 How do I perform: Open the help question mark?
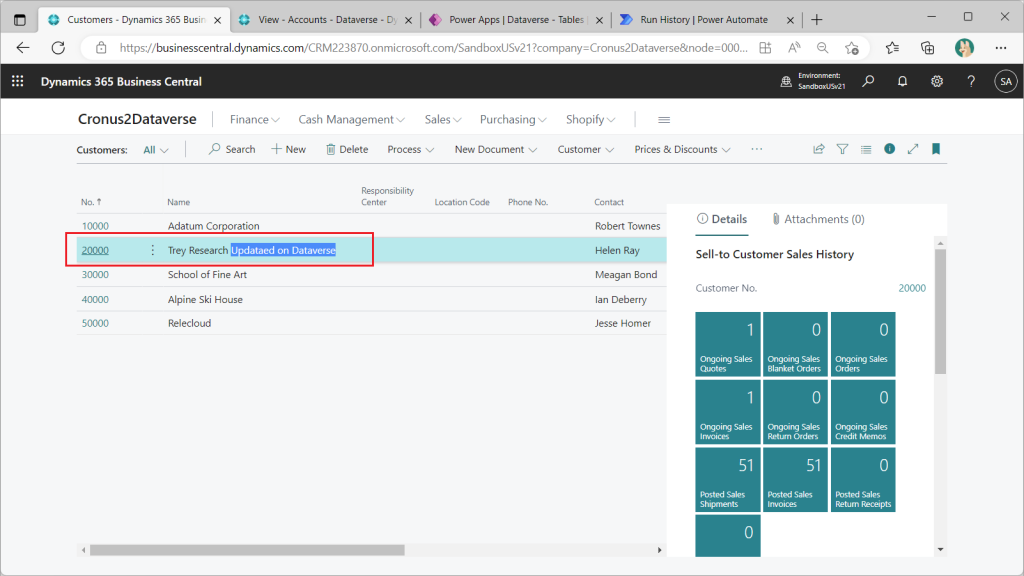[971, 81]
